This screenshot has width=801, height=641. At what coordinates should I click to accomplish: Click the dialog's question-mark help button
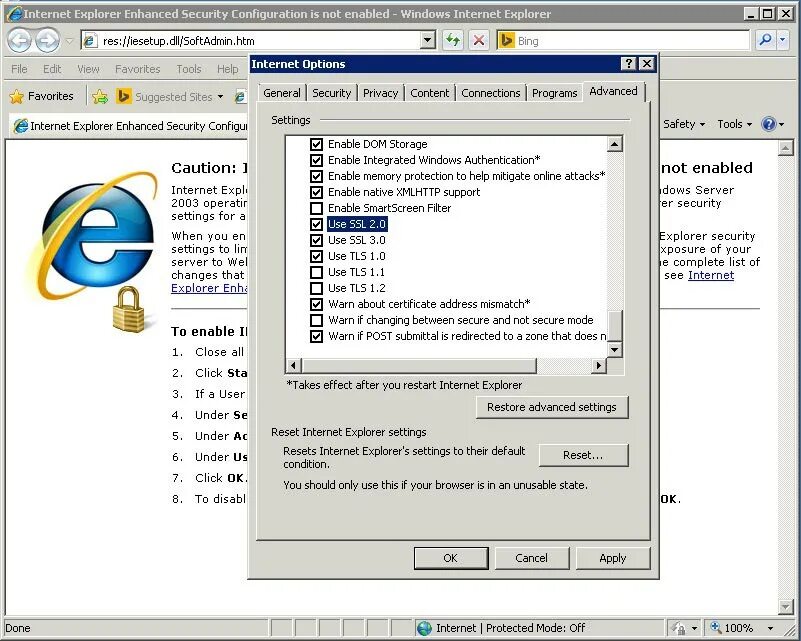pyautogui.click(x=629, y=63)
